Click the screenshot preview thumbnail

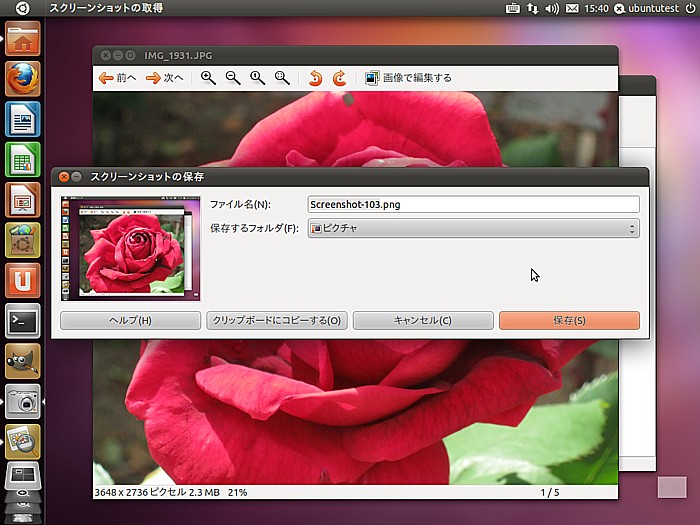point(130,248)
